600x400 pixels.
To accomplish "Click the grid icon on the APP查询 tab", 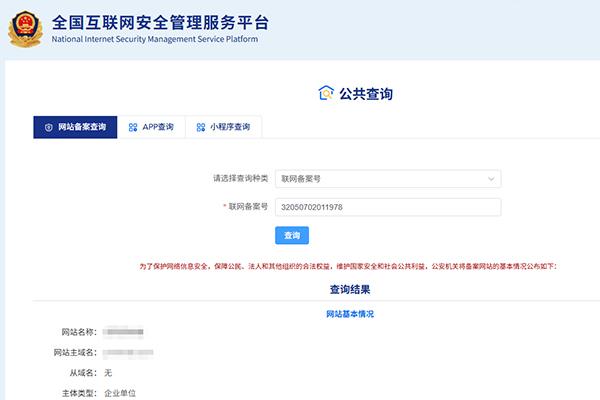I will point(133,128).
